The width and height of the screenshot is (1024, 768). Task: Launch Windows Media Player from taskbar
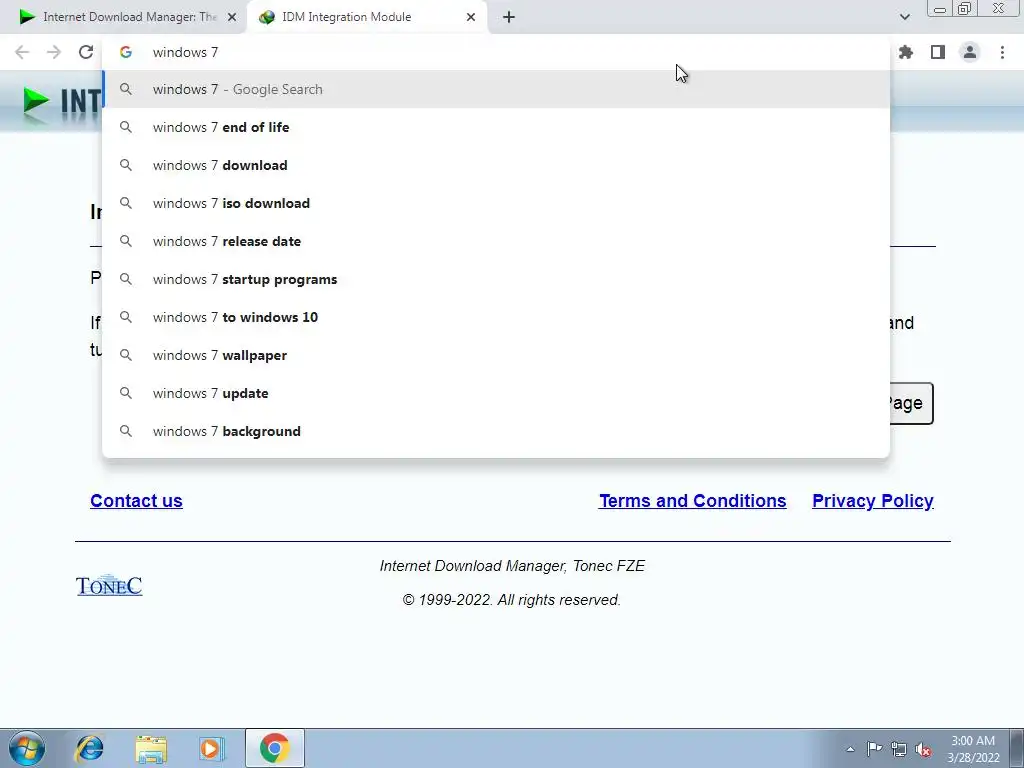[212, 748]
